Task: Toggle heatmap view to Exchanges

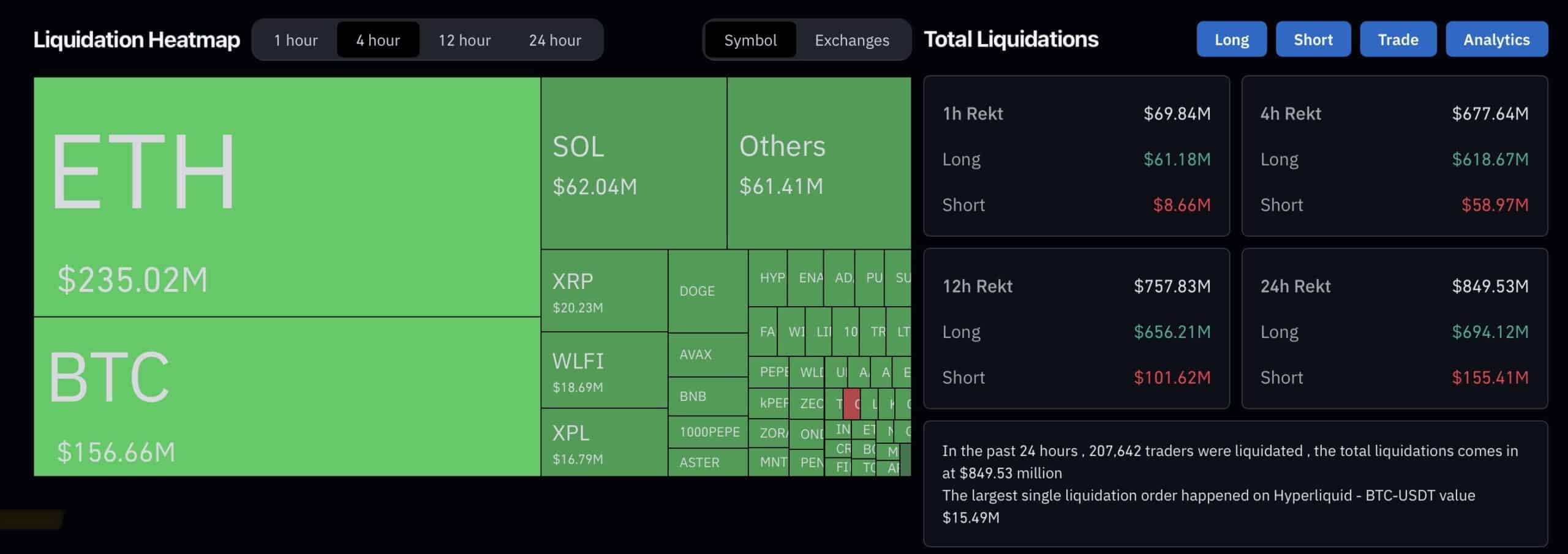Action: tap(851, 40)
